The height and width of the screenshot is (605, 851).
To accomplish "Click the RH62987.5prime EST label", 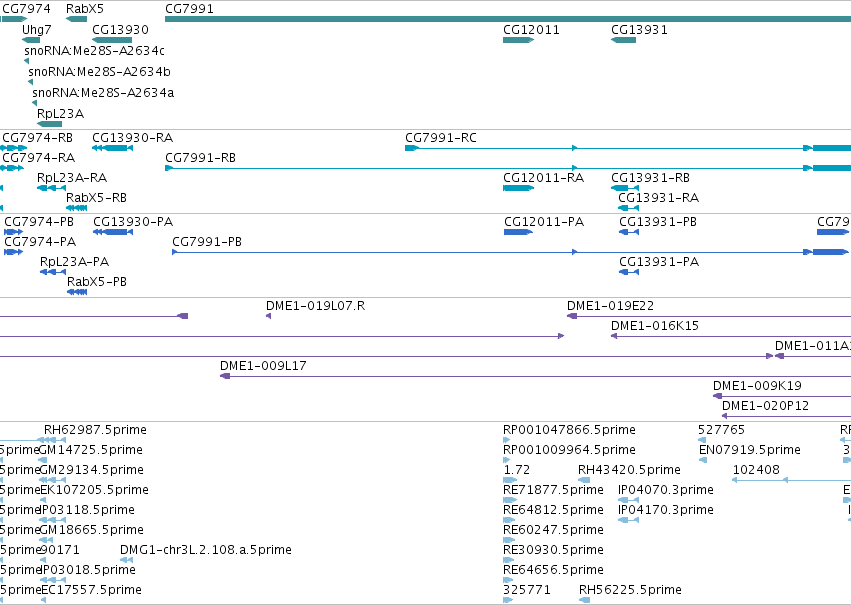I will coord(96,430).
